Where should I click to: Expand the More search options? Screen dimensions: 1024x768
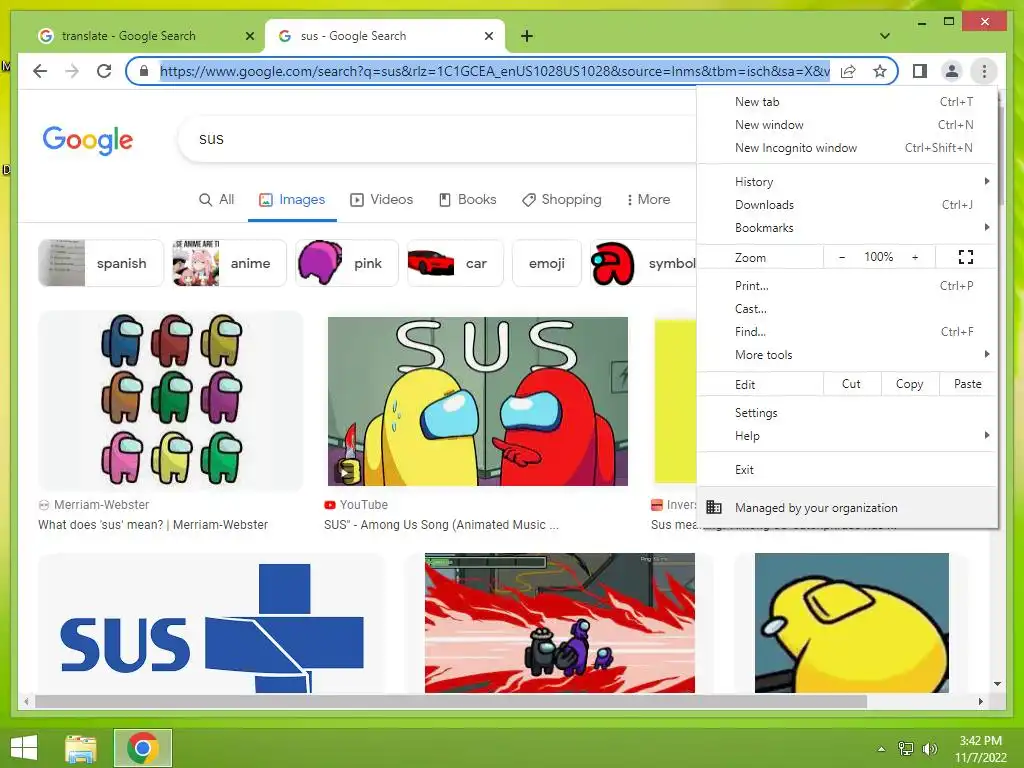tap(648, 199)
